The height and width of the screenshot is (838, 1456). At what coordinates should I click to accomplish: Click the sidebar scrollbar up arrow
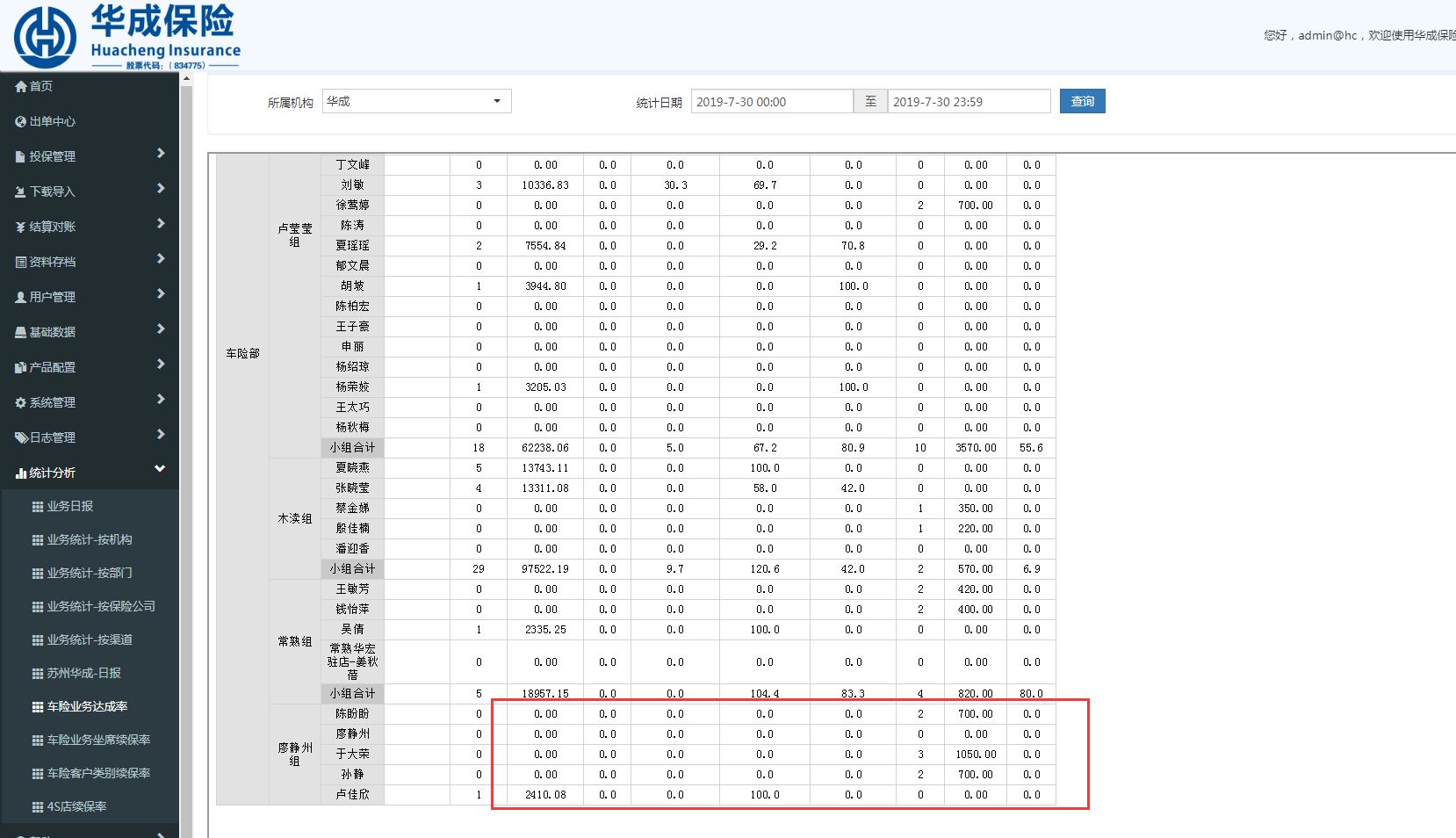pos(186,79)
